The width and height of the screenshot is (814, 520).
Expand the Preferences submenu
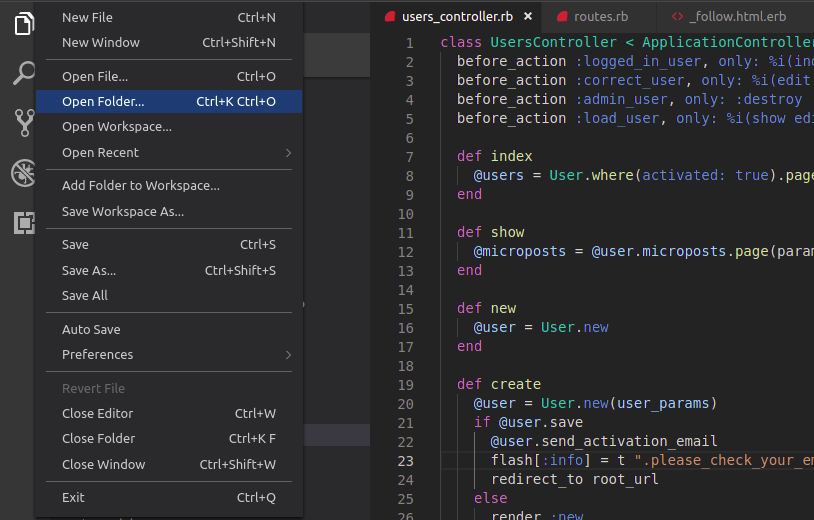click(169, 354)
